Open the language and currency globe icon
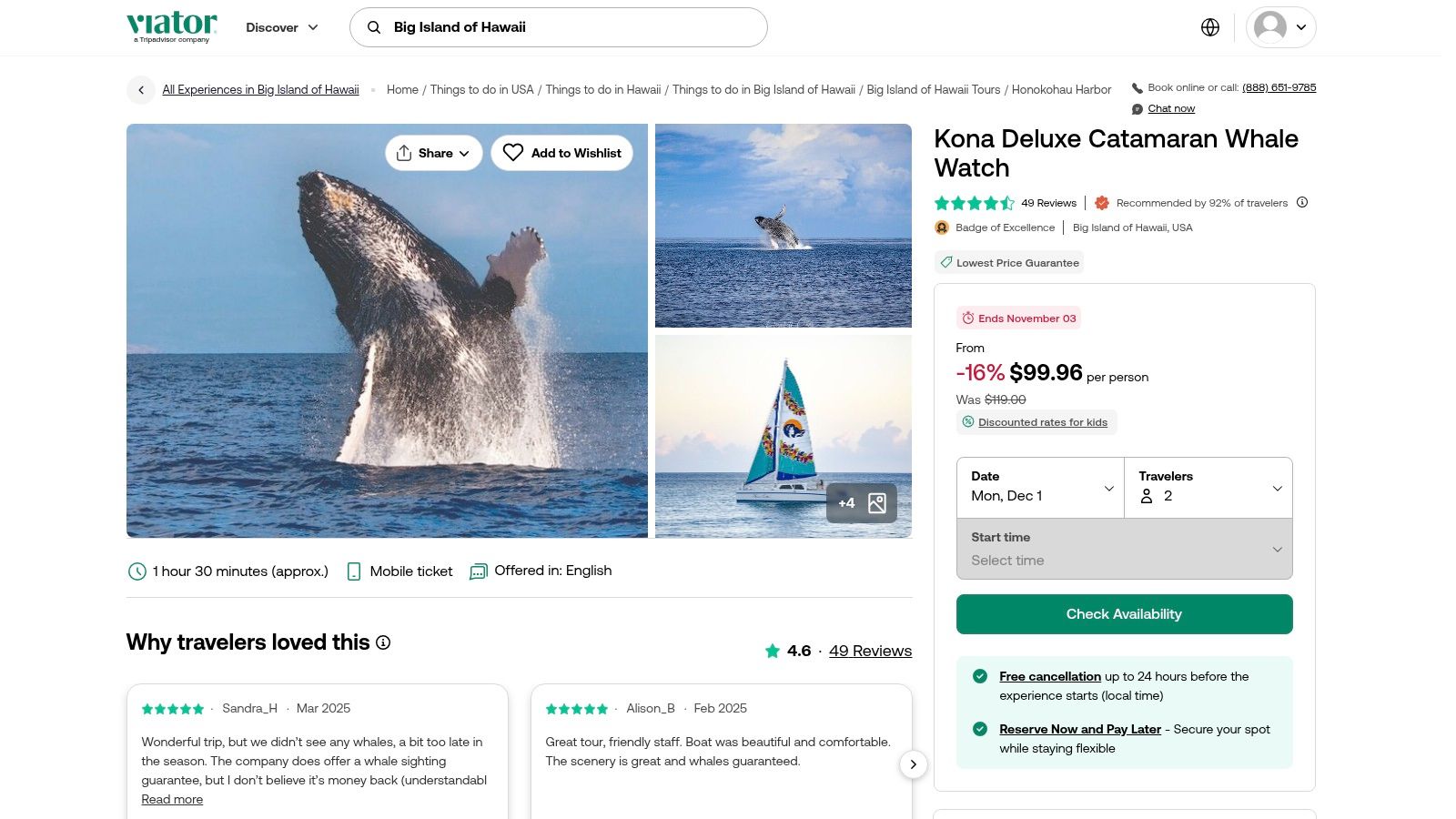The image size is (1456, 819). pos(1209,27)
